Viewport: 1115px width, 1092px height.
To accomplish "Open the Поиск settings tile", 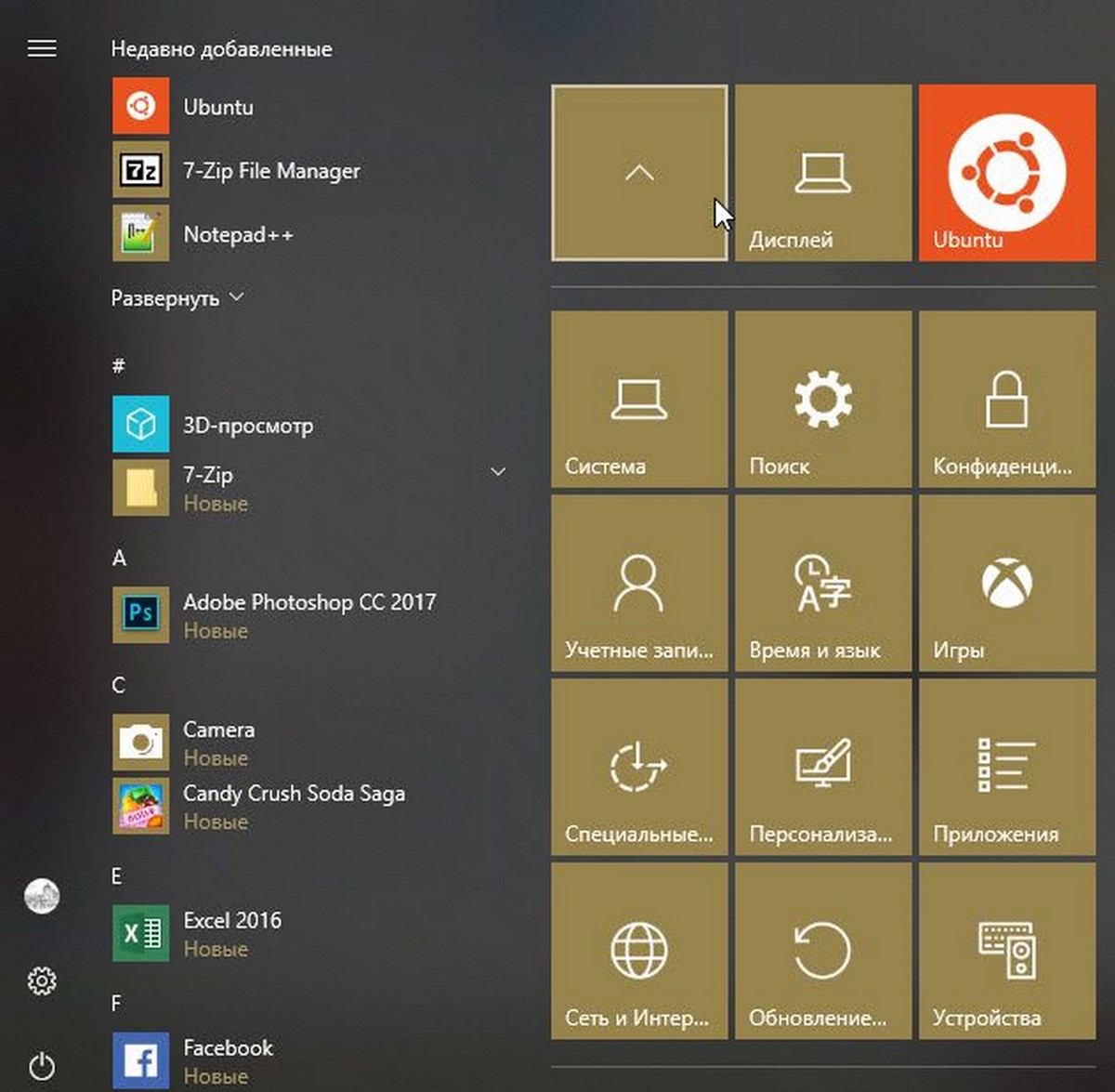I will pos(823,400).
